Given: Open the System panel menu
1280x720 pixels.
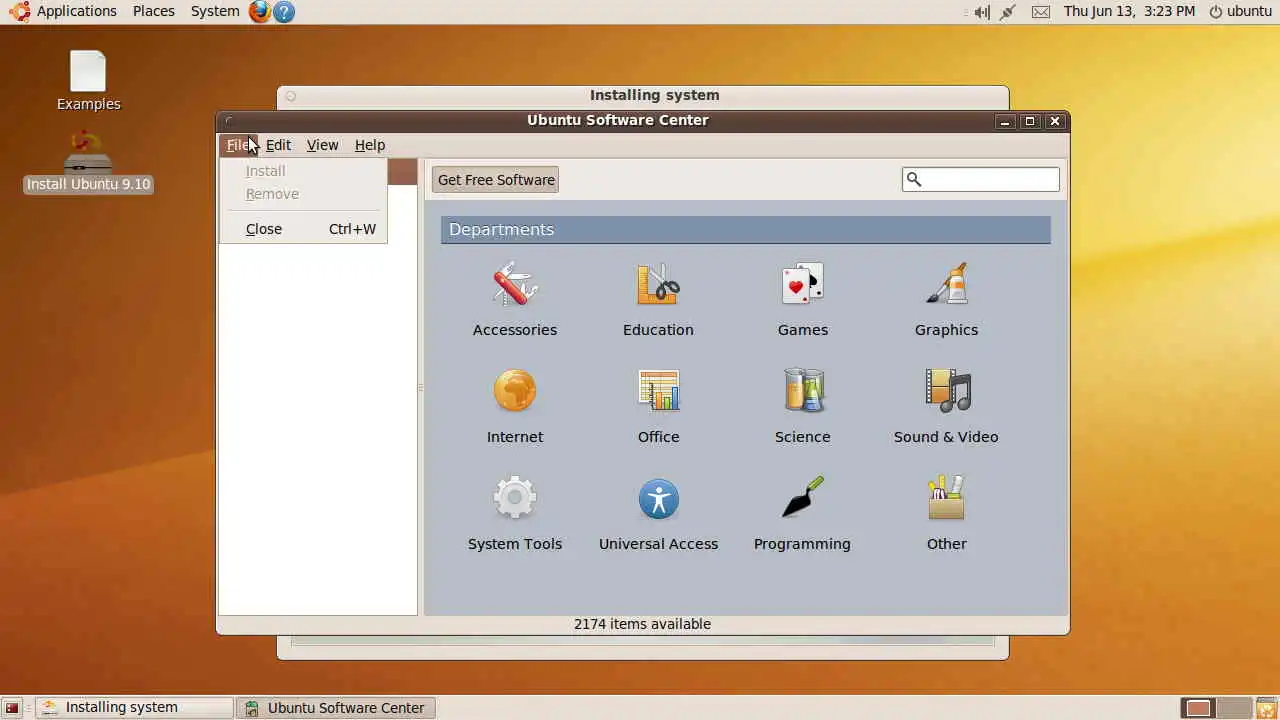Looking at the screenshot, I should [215, 11].
